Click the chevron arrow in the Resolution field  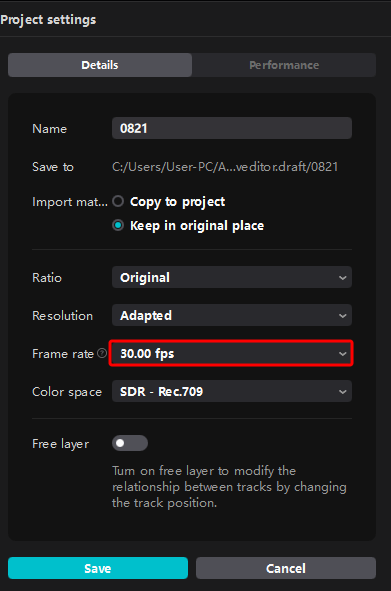coord(342,315)
